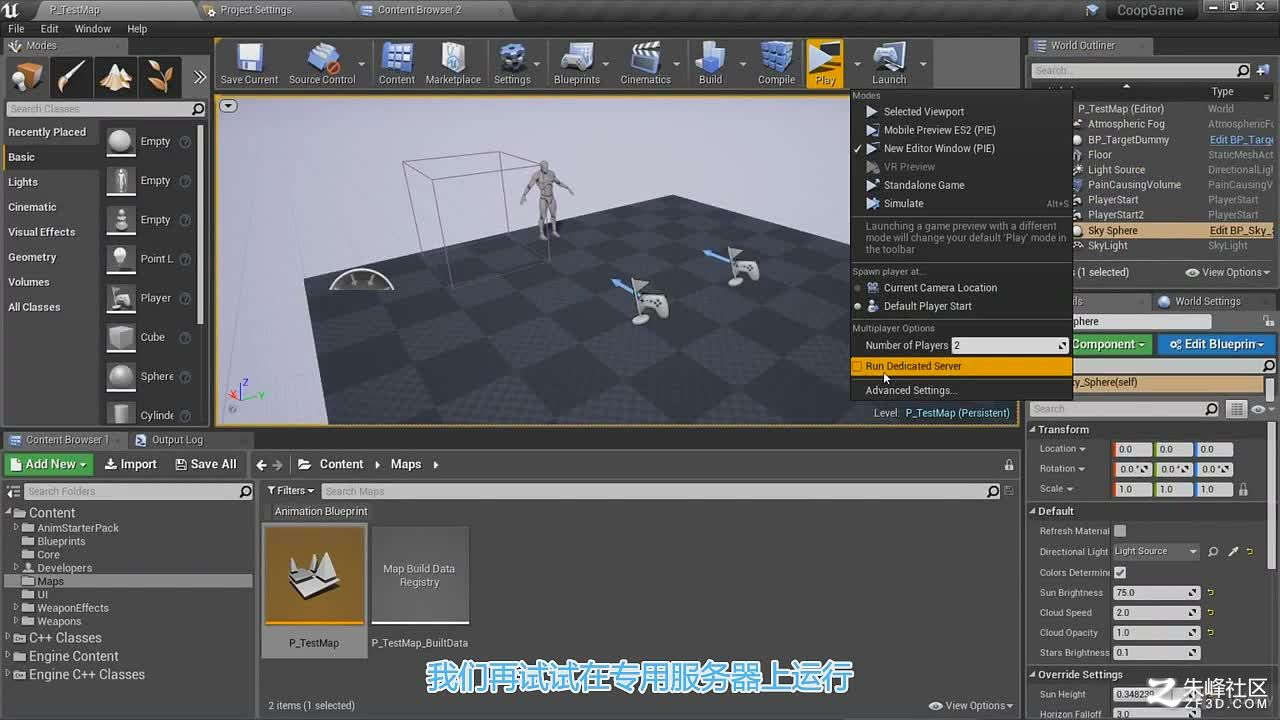Open Edit BP_TargetDummy link in outliner

pyautogui.click(x=1240, y=140)
